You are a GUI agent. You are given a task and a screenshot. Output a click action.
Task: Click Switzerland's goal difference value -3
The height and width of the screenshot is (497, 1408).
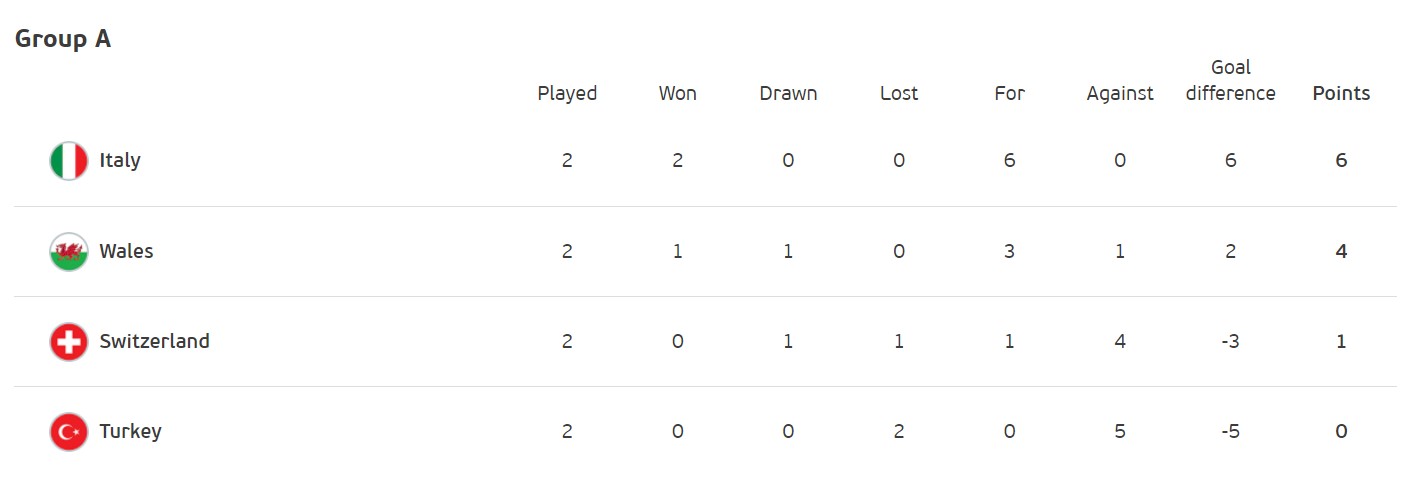pos(1230,341)
